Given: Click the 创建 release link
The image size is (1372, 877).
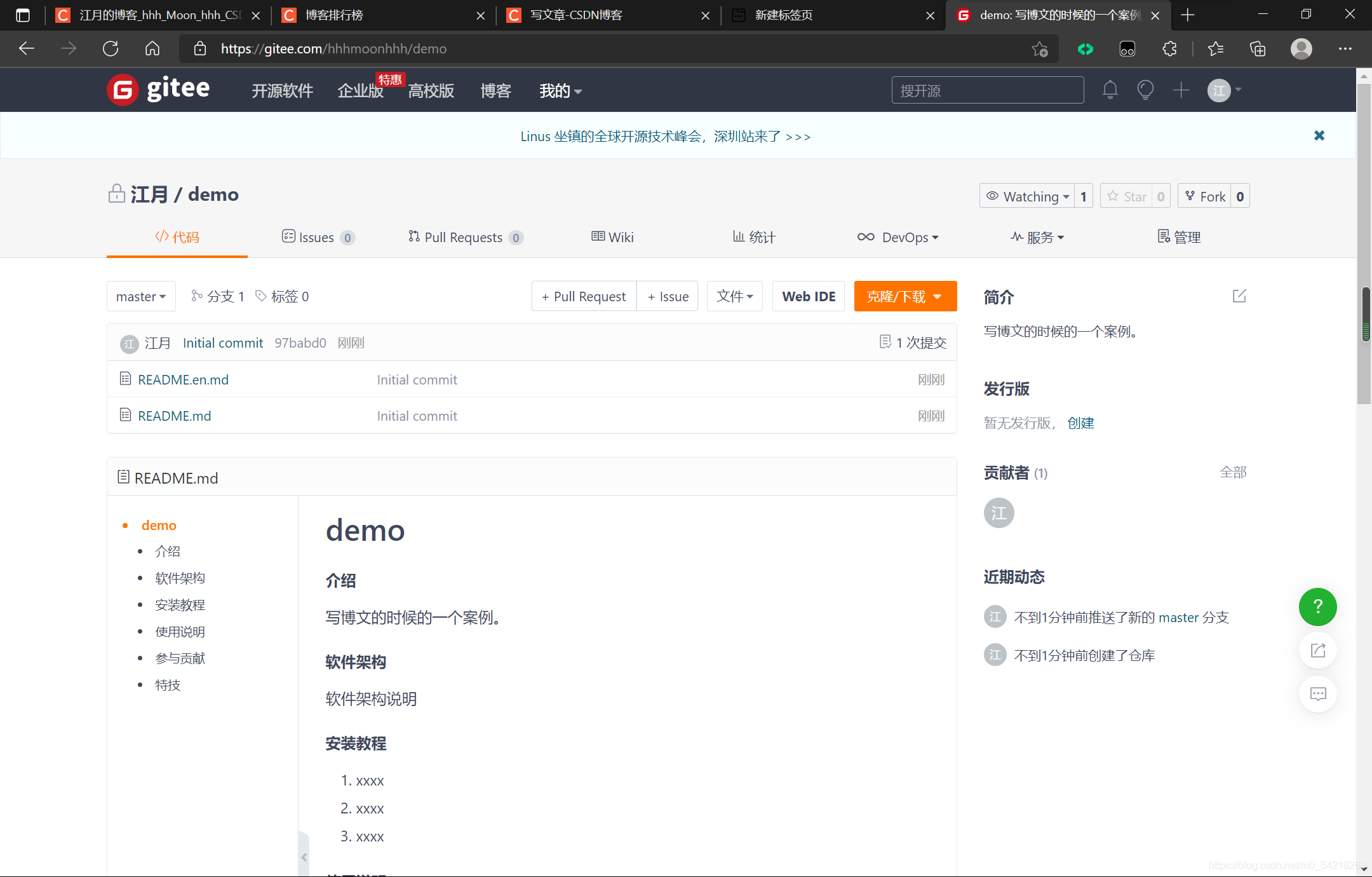Looking at the screenshot, I should (x=1079, y=422).
